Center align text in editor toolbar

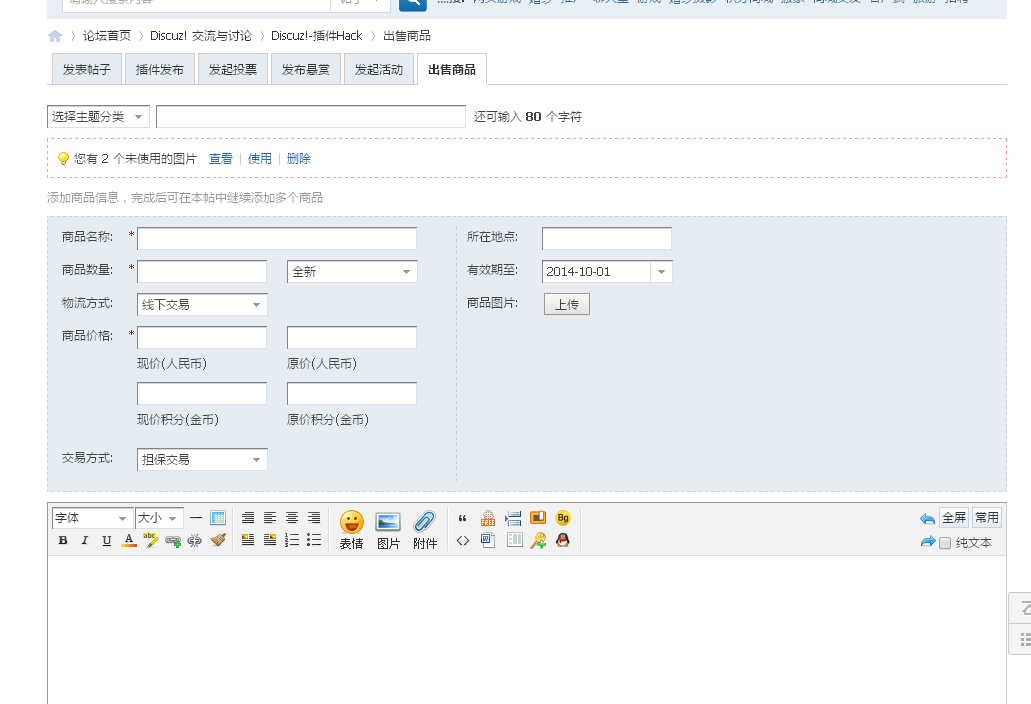tap(292, 518)
